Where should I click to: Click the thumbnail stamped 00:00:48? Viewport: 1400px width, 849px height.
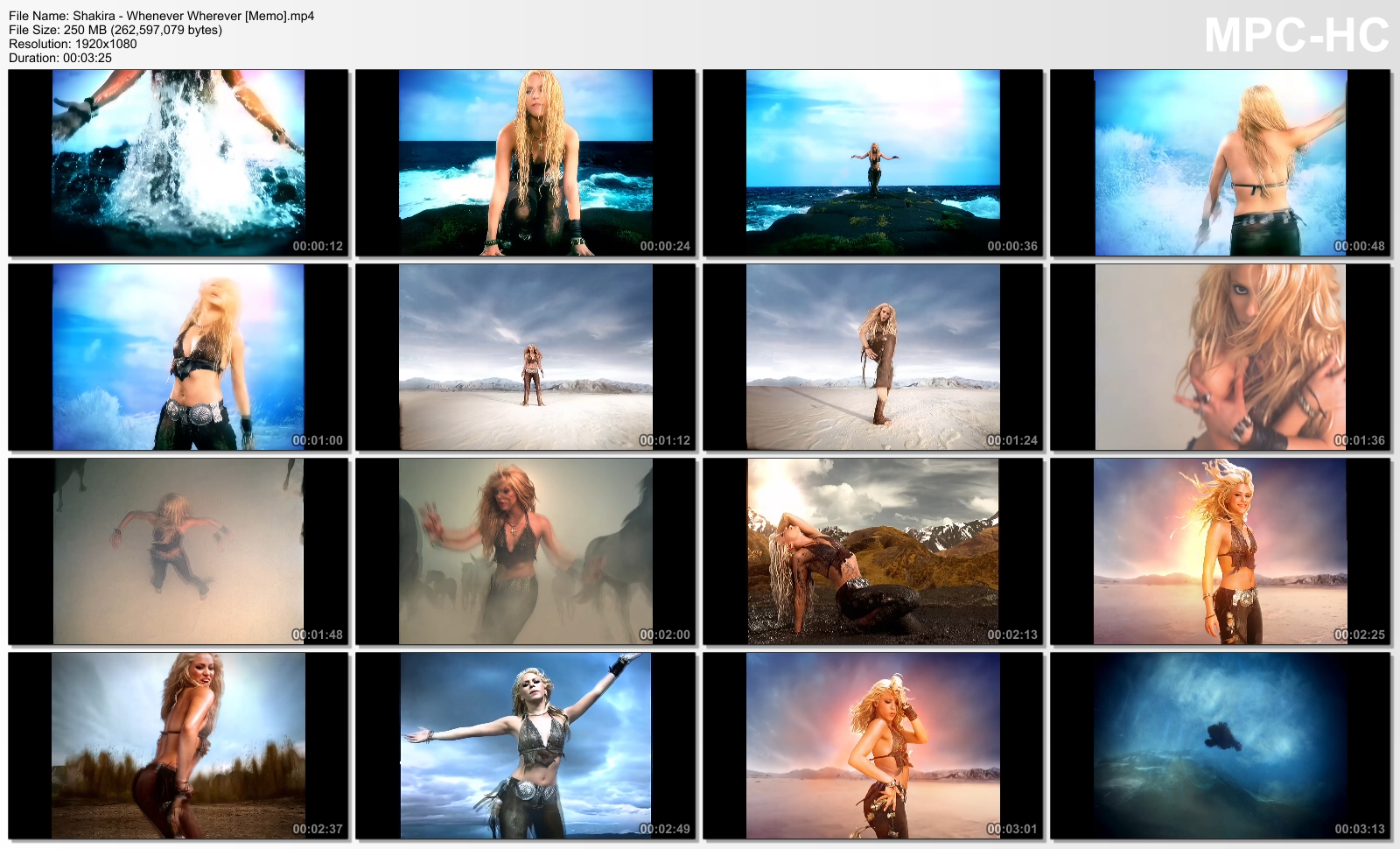tap(1221, 163)
